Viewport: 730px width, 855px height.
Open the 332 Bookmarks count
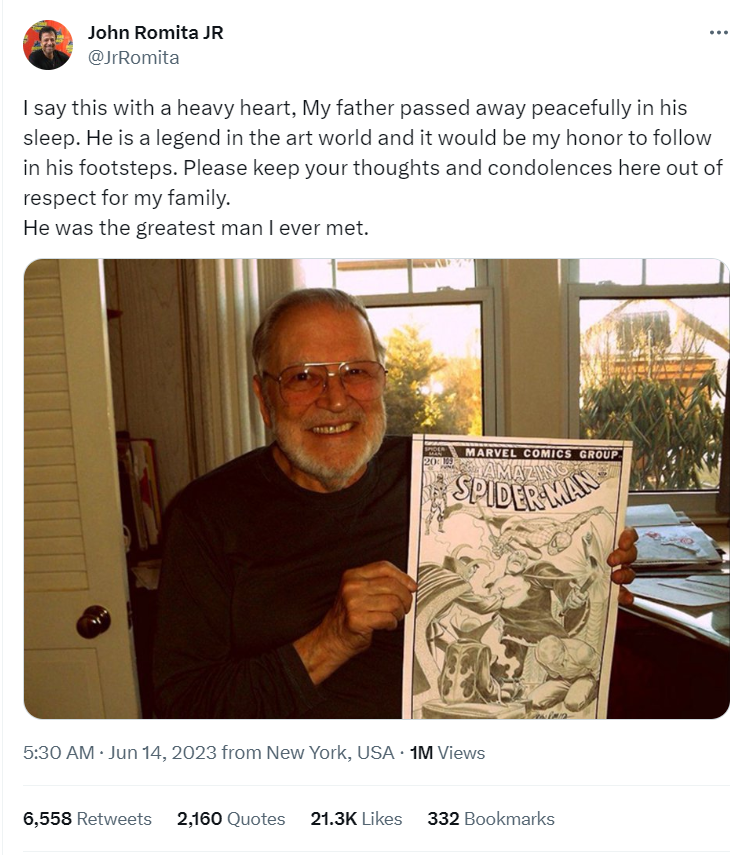pos(491,818)
